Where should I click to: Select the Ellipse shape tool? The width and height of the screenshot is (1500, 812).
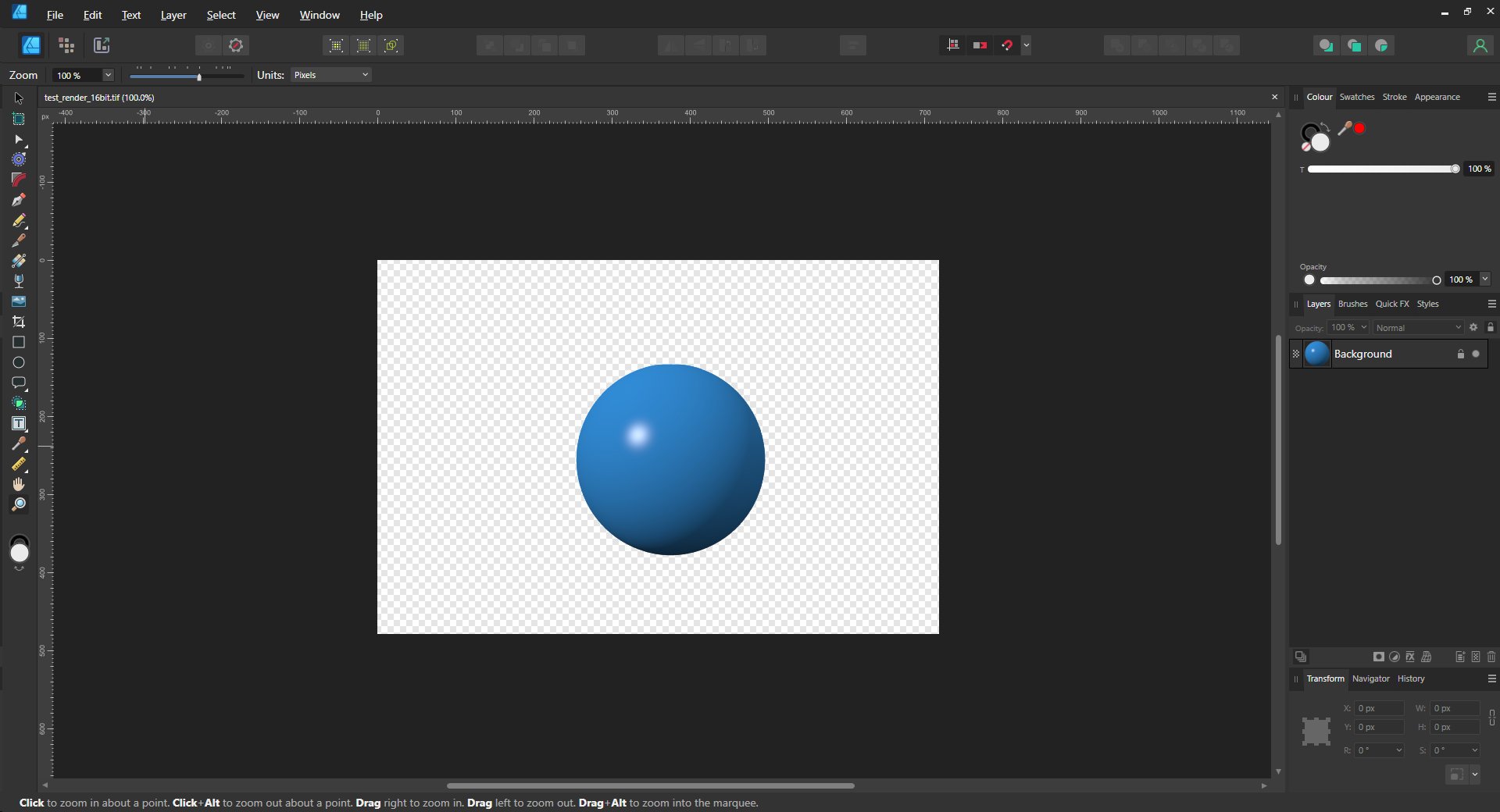pos(19,362)
